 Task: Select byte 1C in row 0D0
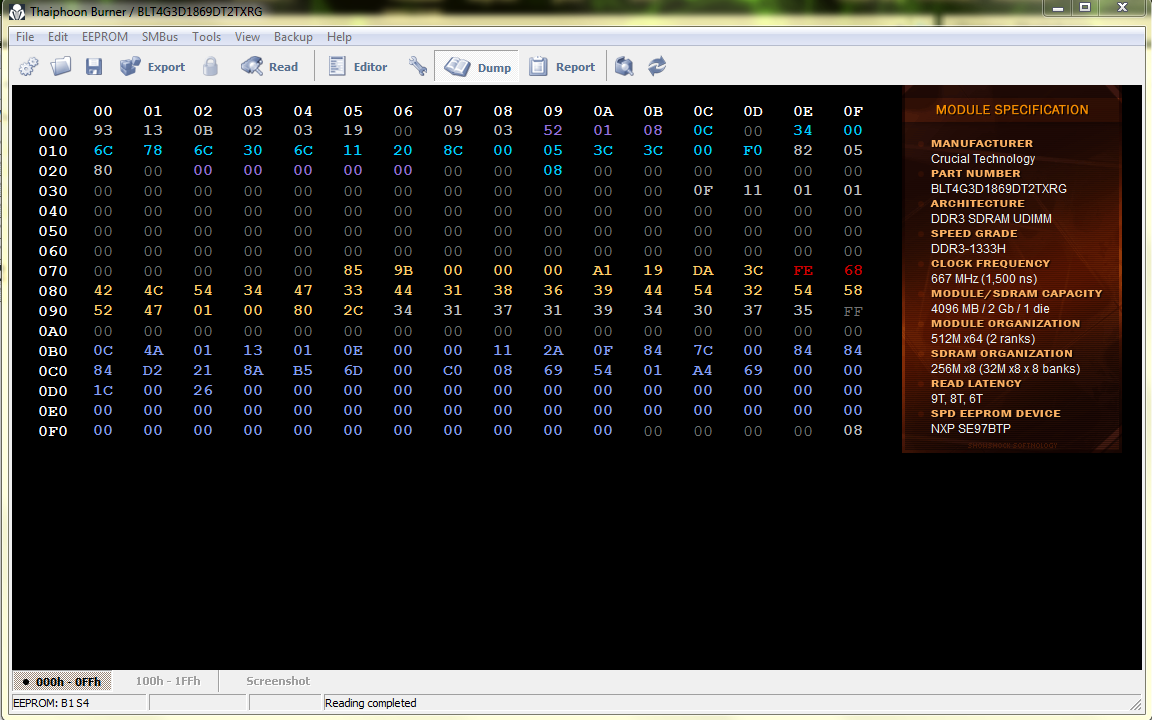[x=103, y=390]
